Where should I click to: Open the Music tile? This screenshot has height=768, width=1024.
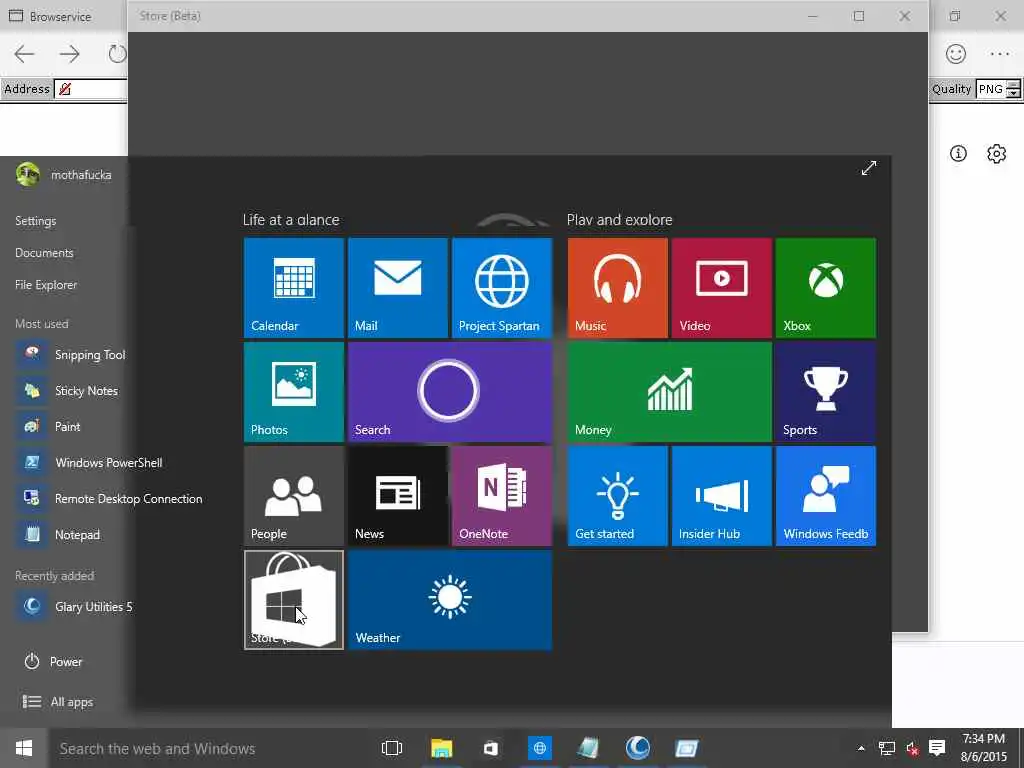pyautogui.click(x=618, y=288)
